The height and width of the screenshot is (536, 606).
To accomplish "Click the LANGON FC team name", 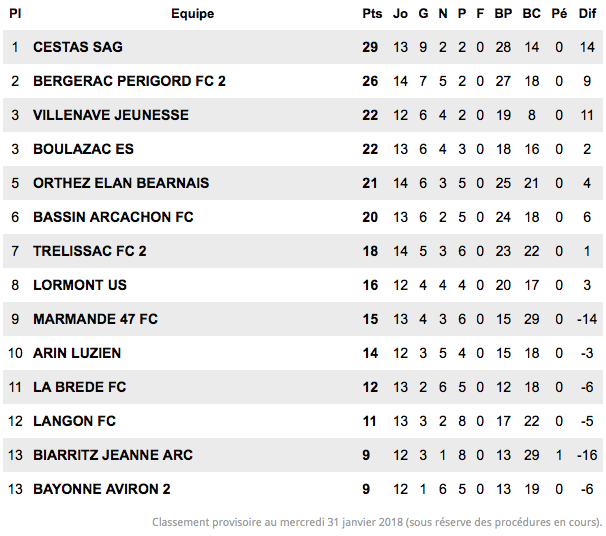I will [x=75, y=421].
